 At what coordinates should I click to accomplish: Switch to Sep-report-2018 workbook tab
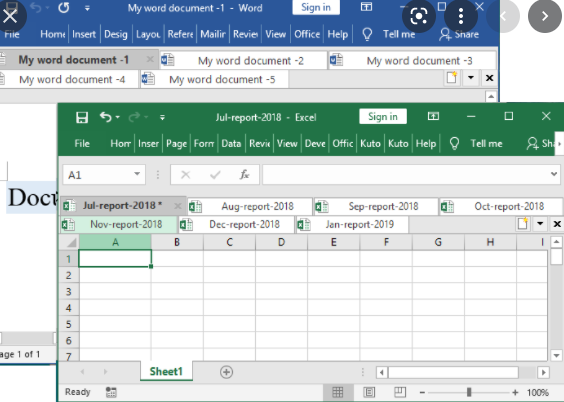coord(376,206)
